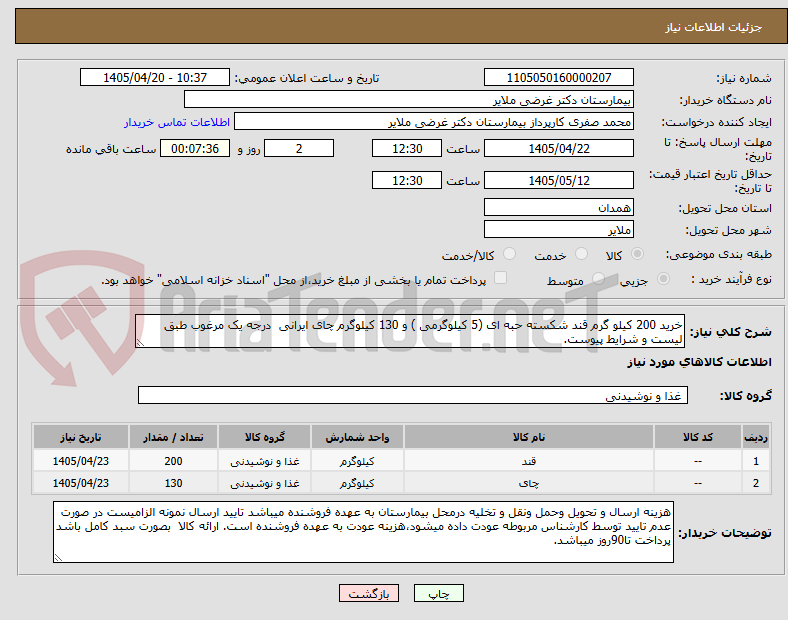The height and width of the screenshot is (620, 788).
Task: Click کیلوگرم unit in the قند row
Action: (357, 461)
